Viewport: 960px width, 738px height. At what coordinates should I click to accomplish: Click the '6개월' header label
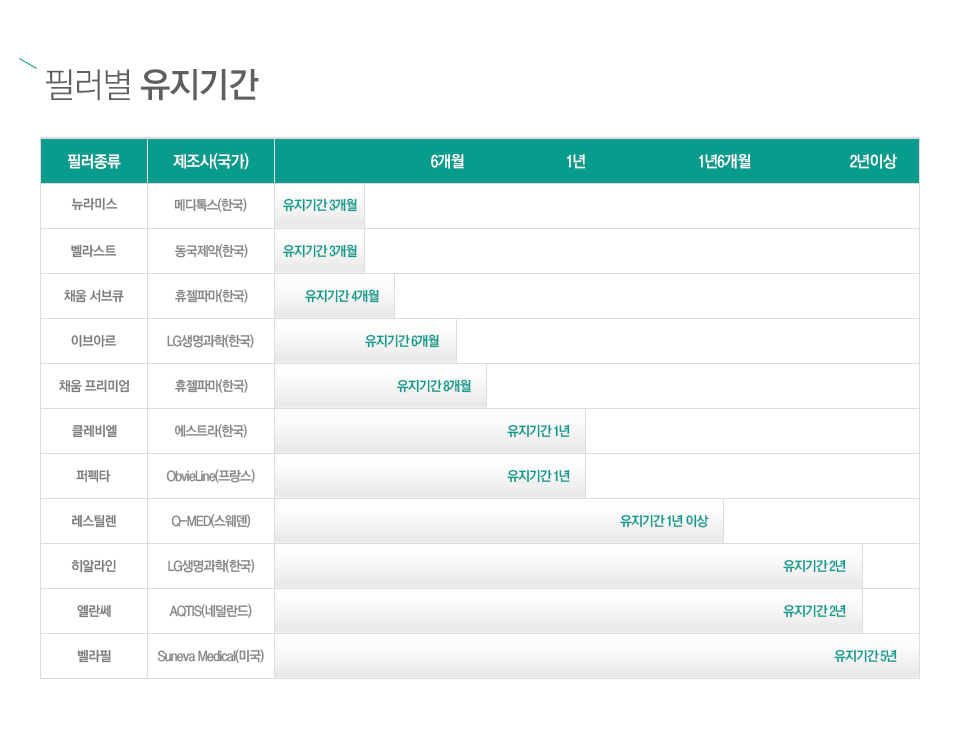coord(447,161)
